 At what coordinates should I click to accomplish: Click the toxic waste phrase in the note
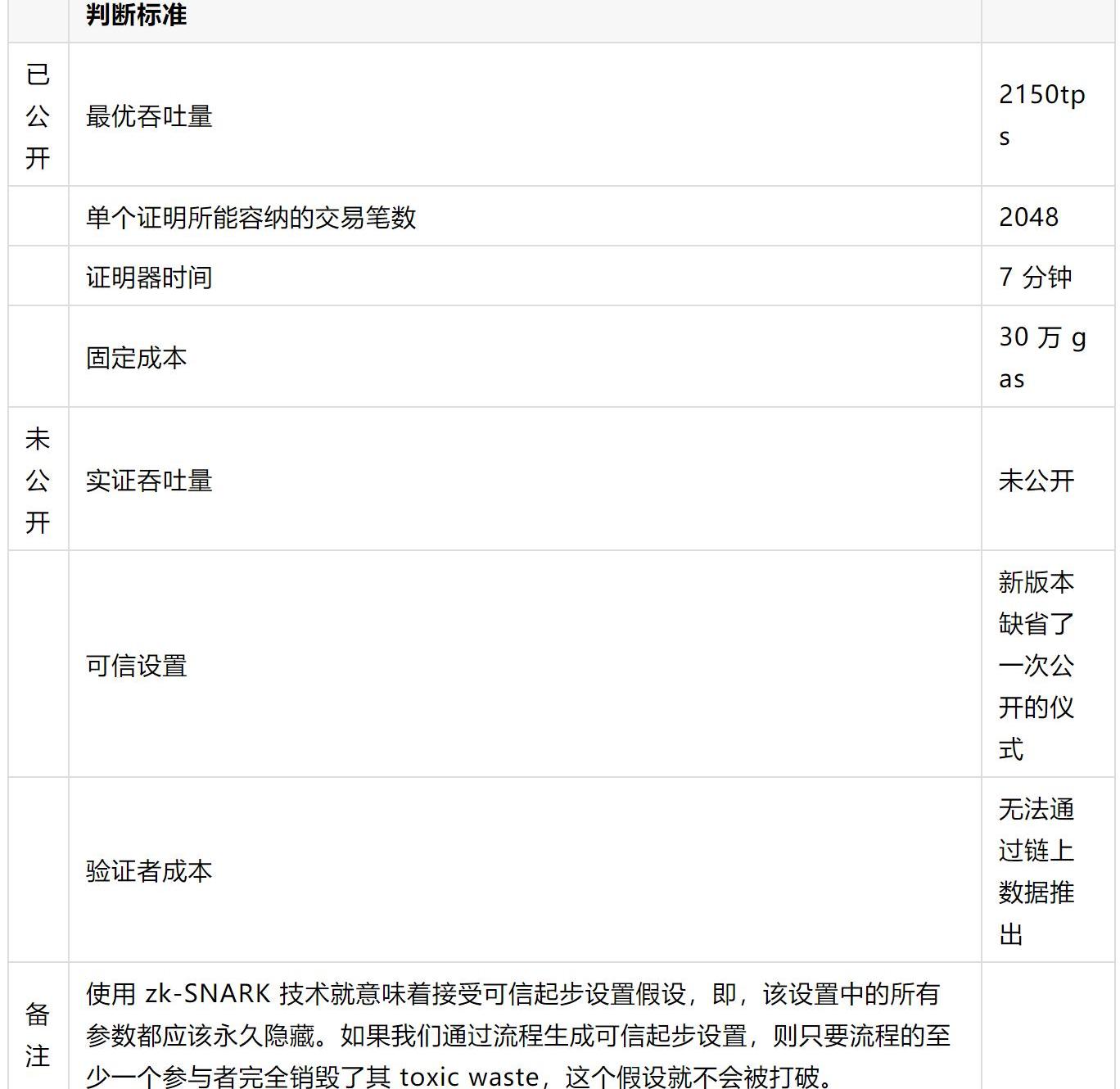point(468,1076)
